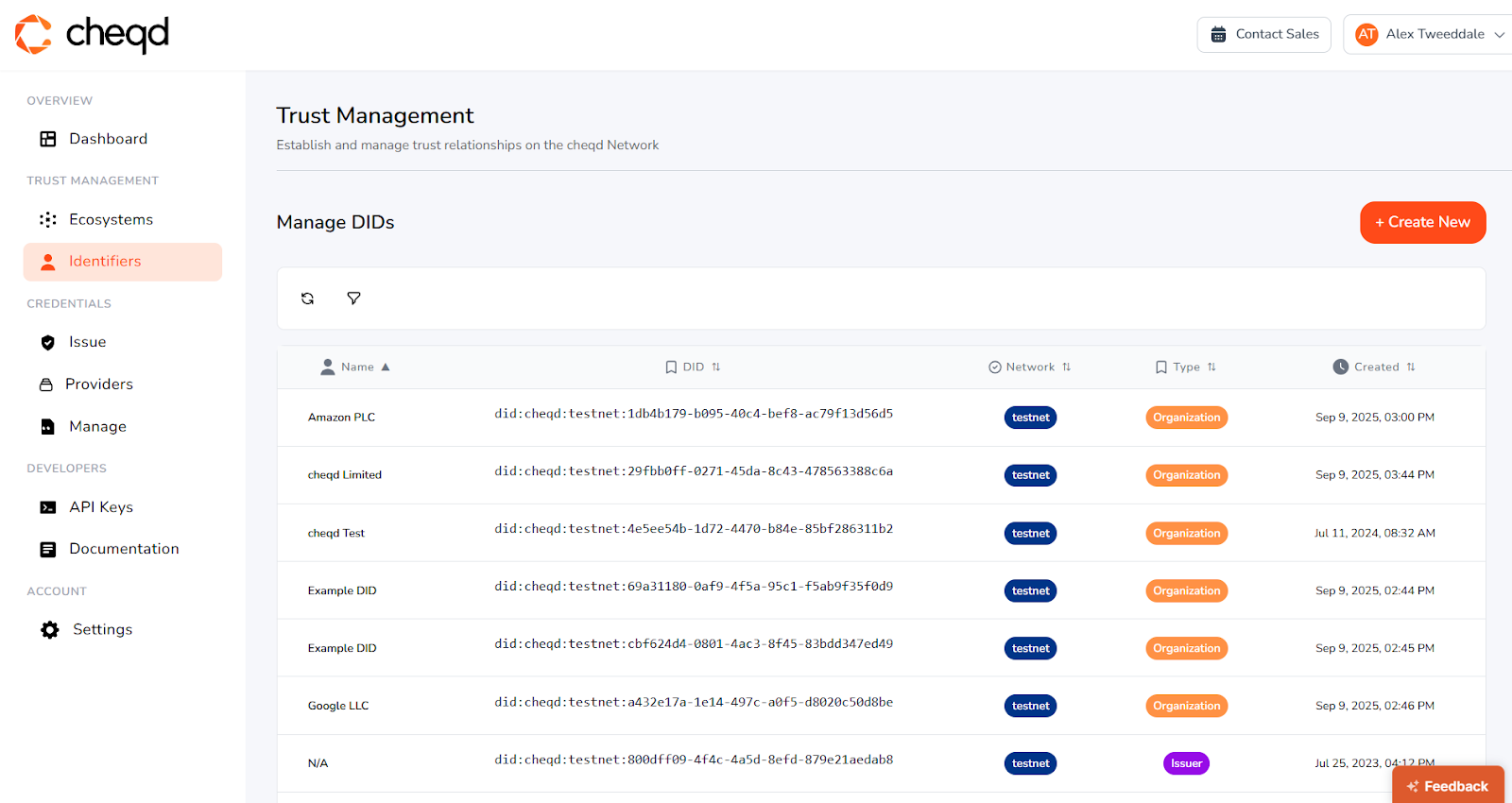Click the cheqd logo in the header
The height and width of the screenshot is (803, 1512).
(92, 35)
